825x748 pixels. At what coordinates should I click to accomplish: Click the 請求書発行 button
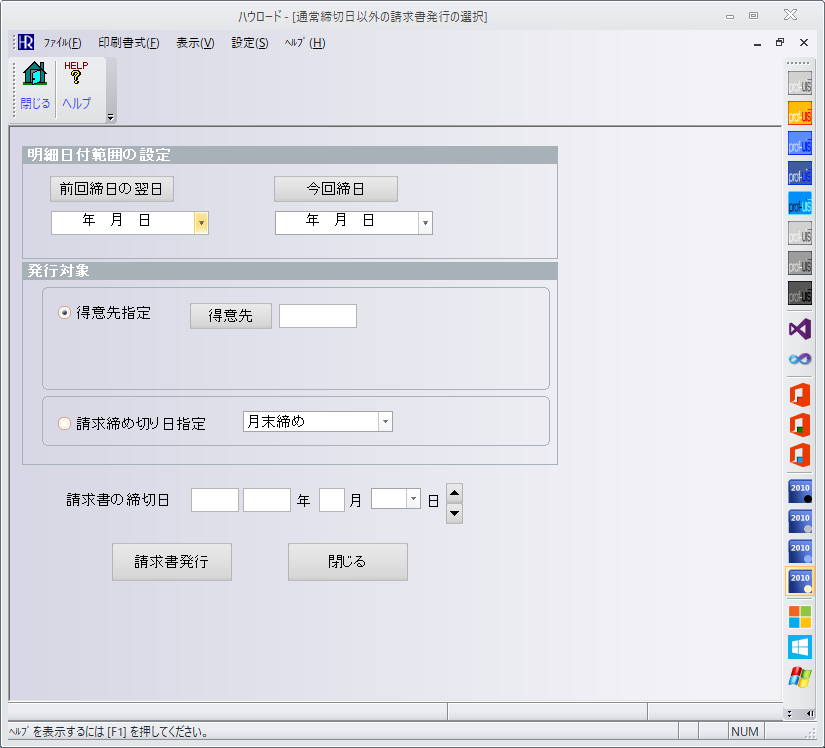(172, 562)
